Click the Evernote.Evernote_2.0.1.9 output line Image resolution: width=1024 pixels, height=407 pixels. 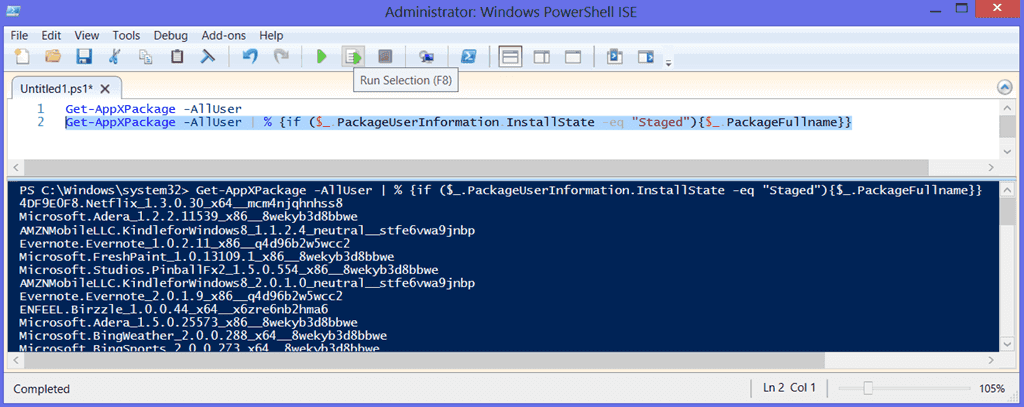[x=181, y=296]
